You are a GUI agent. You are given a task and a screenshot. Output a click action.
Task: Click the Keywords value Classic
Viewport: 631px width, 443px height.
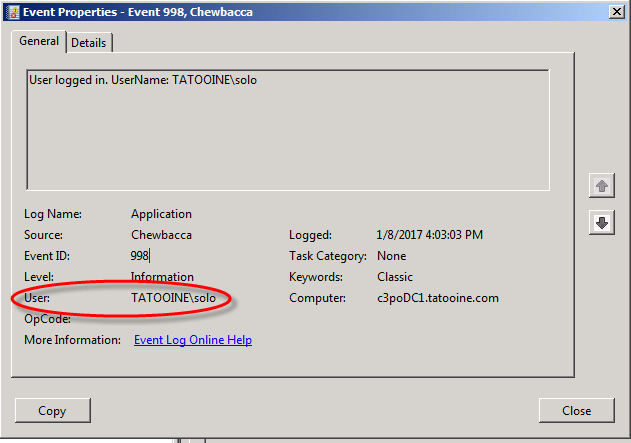(395, 277)
